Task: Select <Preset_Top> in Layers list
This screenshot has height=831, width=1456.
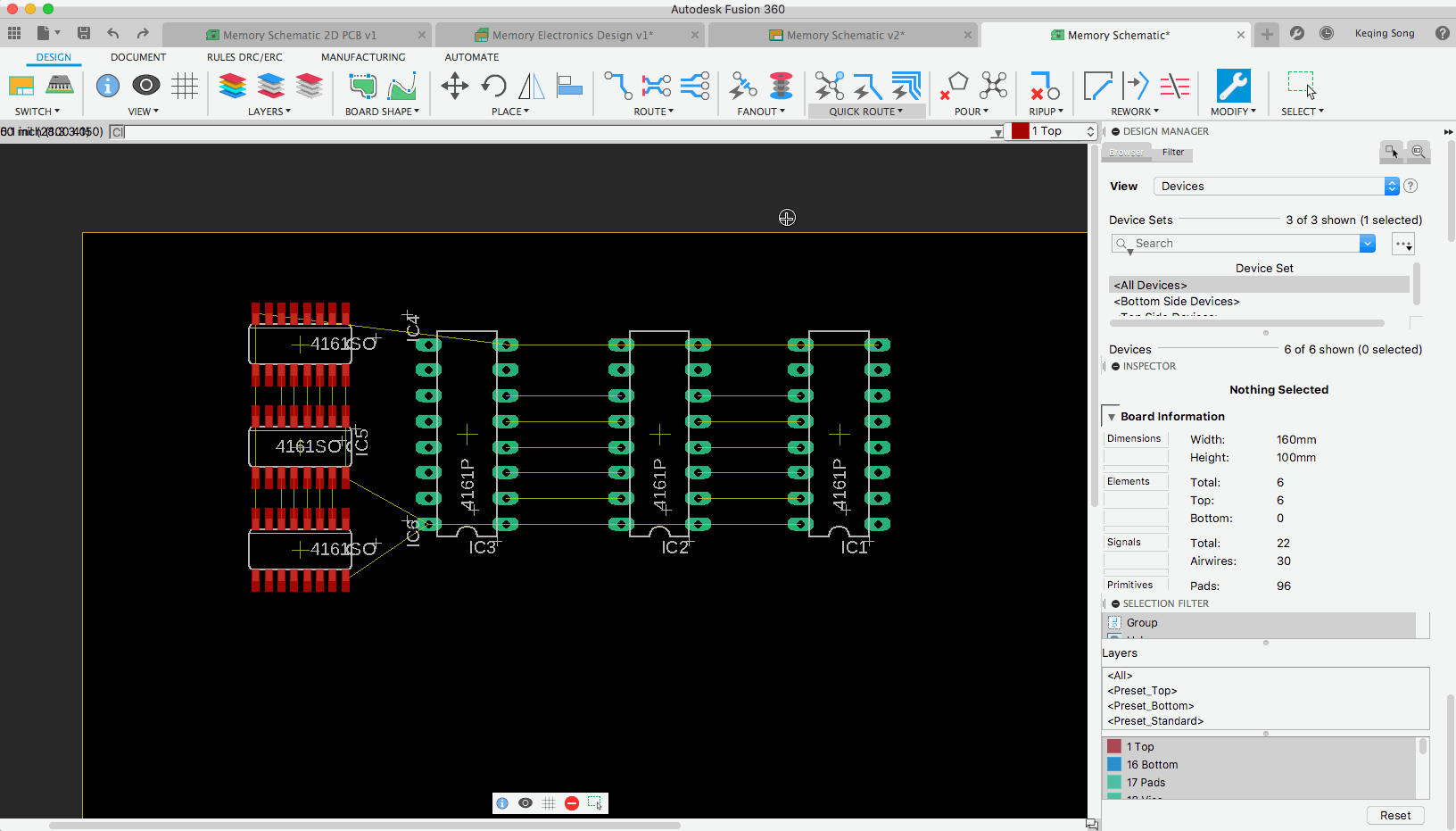Action: [x=1142, y=691]
